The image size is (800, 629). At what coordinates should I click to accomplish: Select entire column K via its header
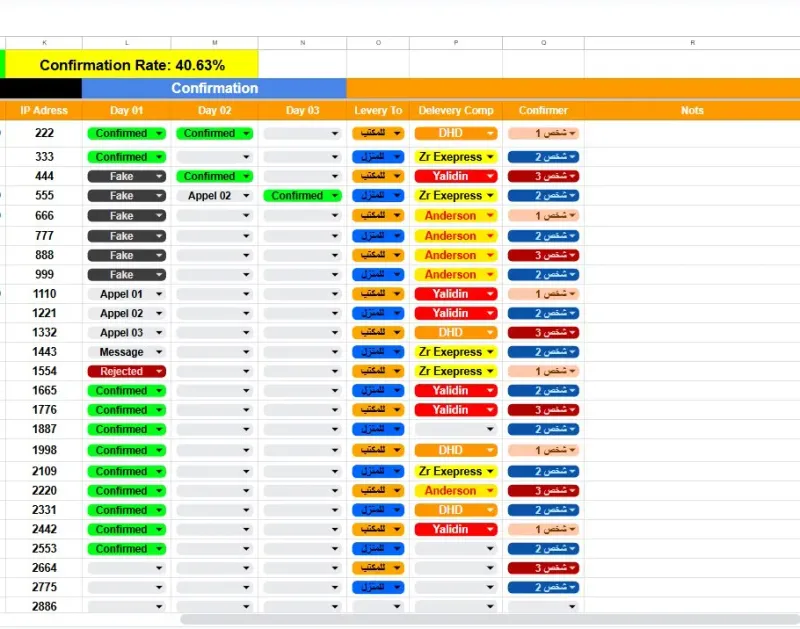click(x=44, y=43)
